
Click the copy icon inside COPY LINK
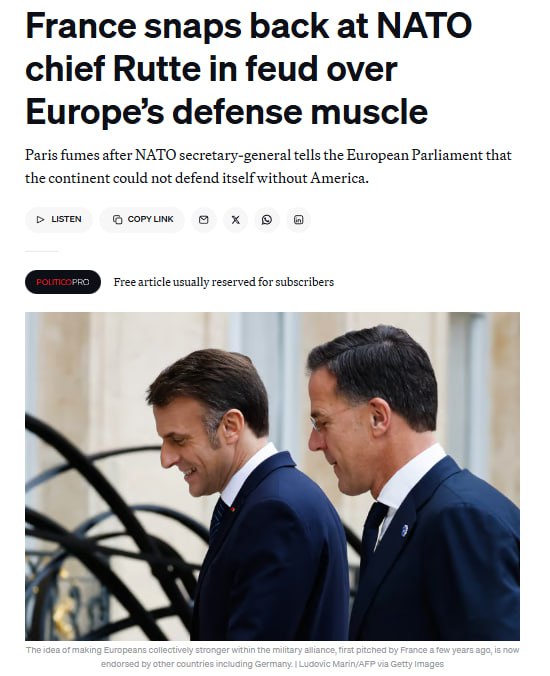[117, 220]
